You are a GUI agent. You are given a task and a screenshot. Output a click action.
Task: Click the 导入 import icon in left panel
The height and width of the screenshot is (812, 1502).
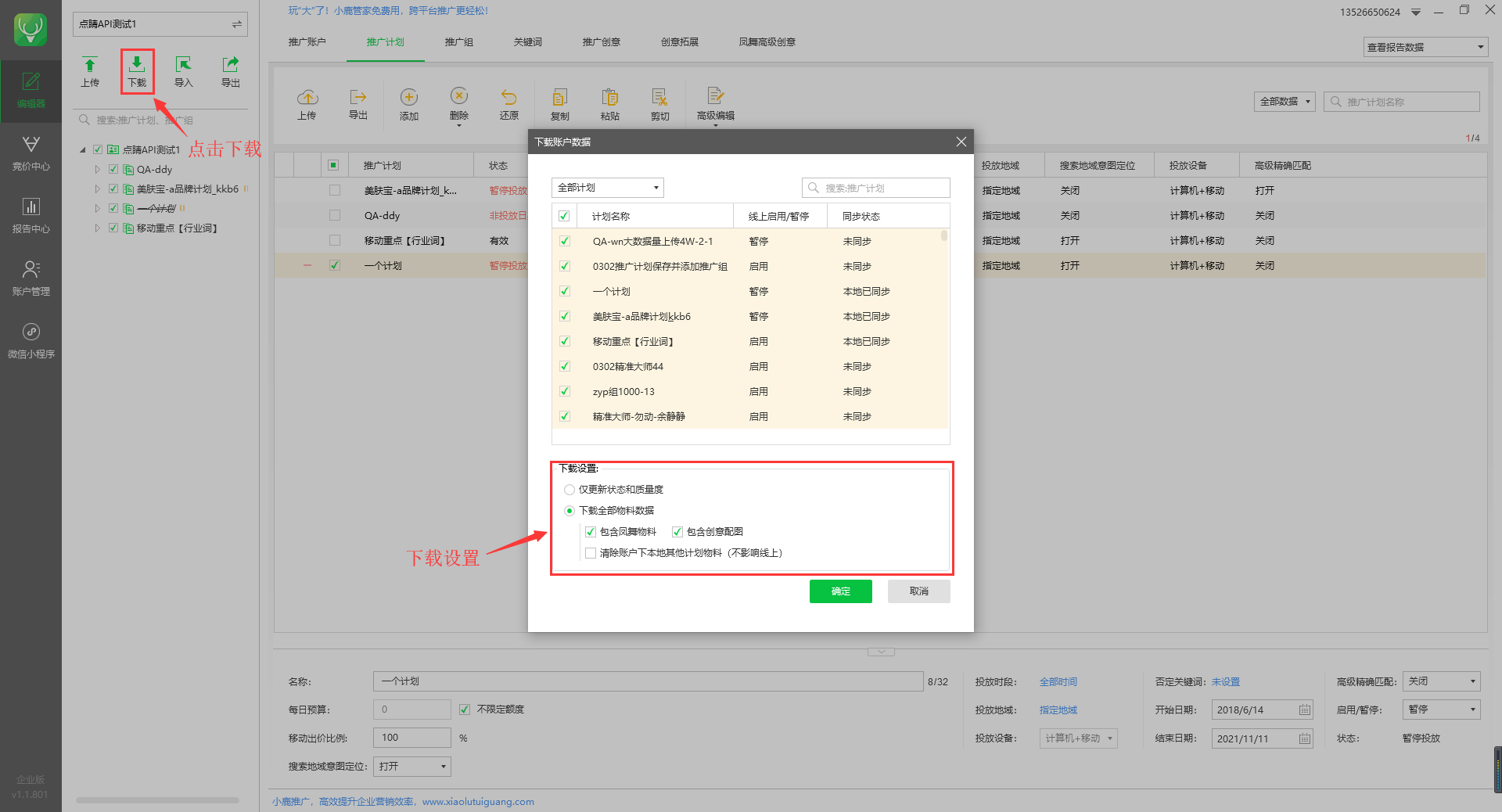click(184, 71)
